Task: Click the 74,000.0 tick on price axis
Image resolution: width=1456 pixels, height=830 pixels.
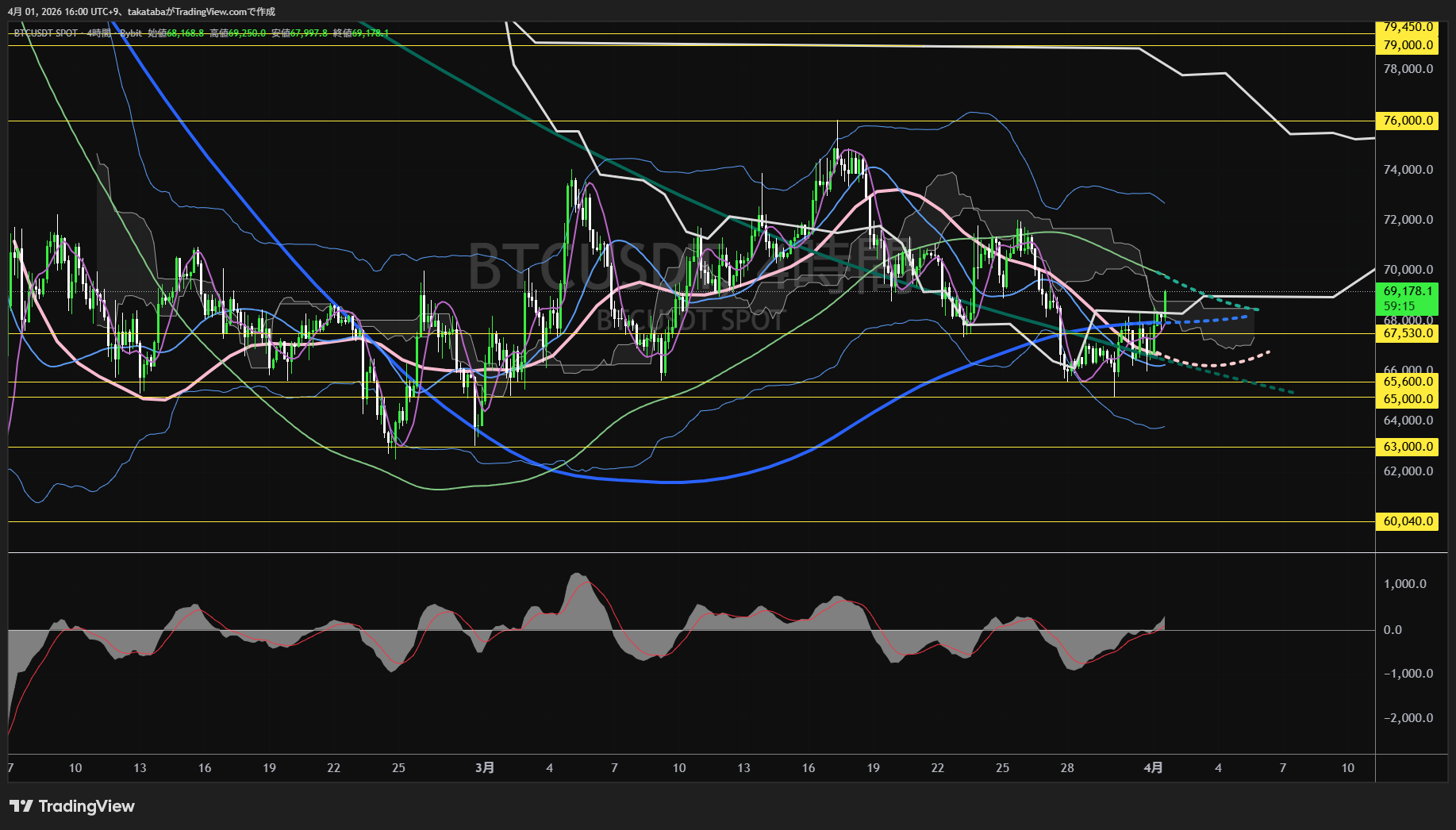Action: [1408, 170]
